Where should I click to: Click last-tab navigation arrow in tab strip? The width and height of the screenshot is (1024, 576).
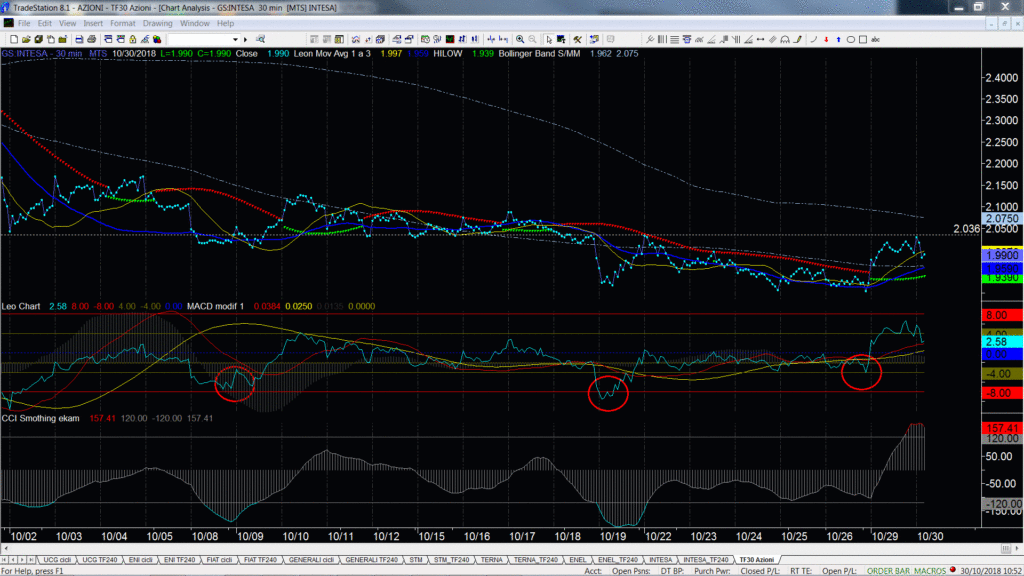(x=31, y=560)
